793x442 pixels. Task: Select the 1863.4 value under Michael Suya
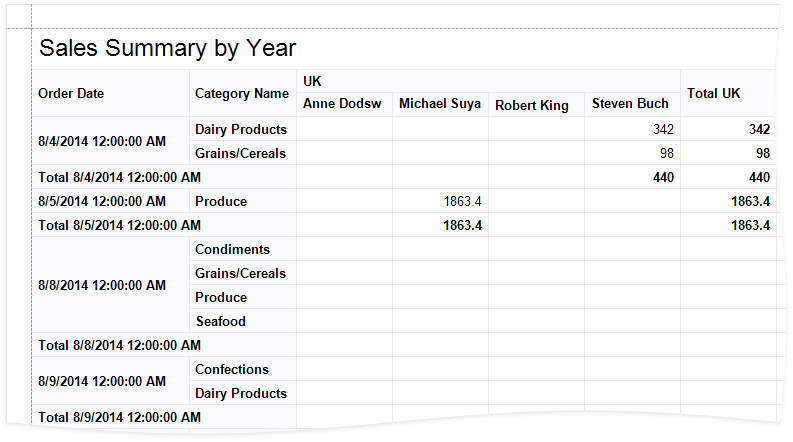pos(463,202)
